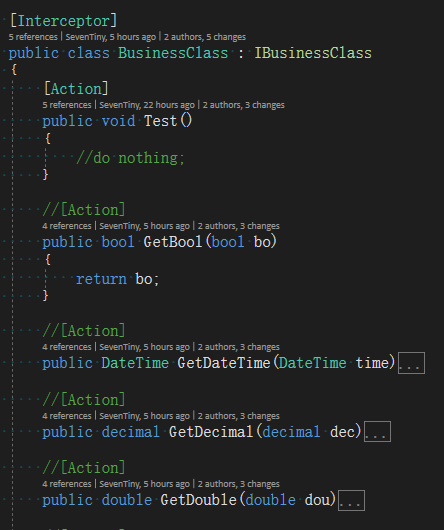Click the BusinessClass class name
Viewport: 444px width, 530px height.
pos(173,53)
